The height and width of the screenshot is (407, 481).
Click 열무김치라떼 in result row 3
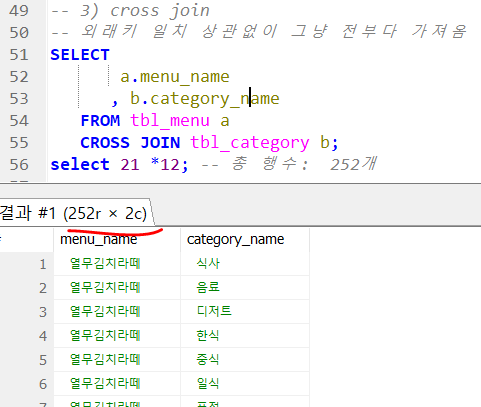click(x=105, y=311)
